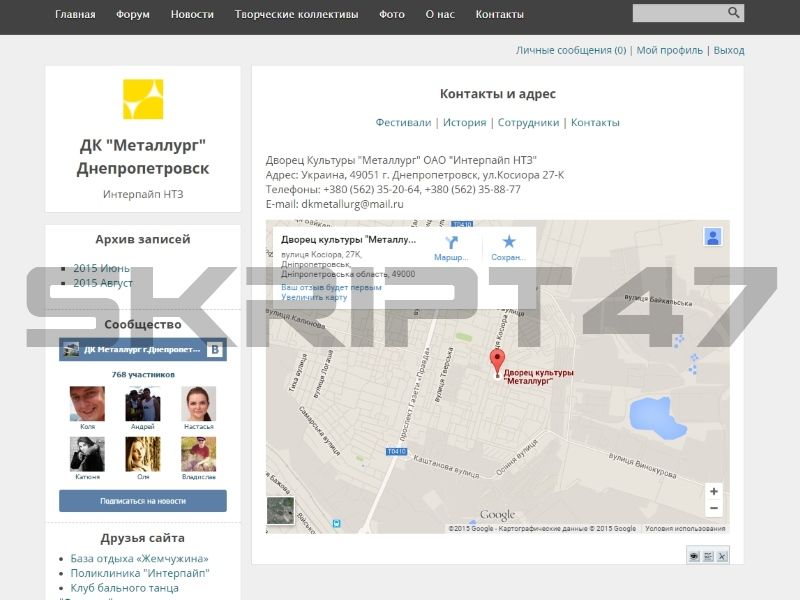Click the Выход logout link

pos(729,50)
